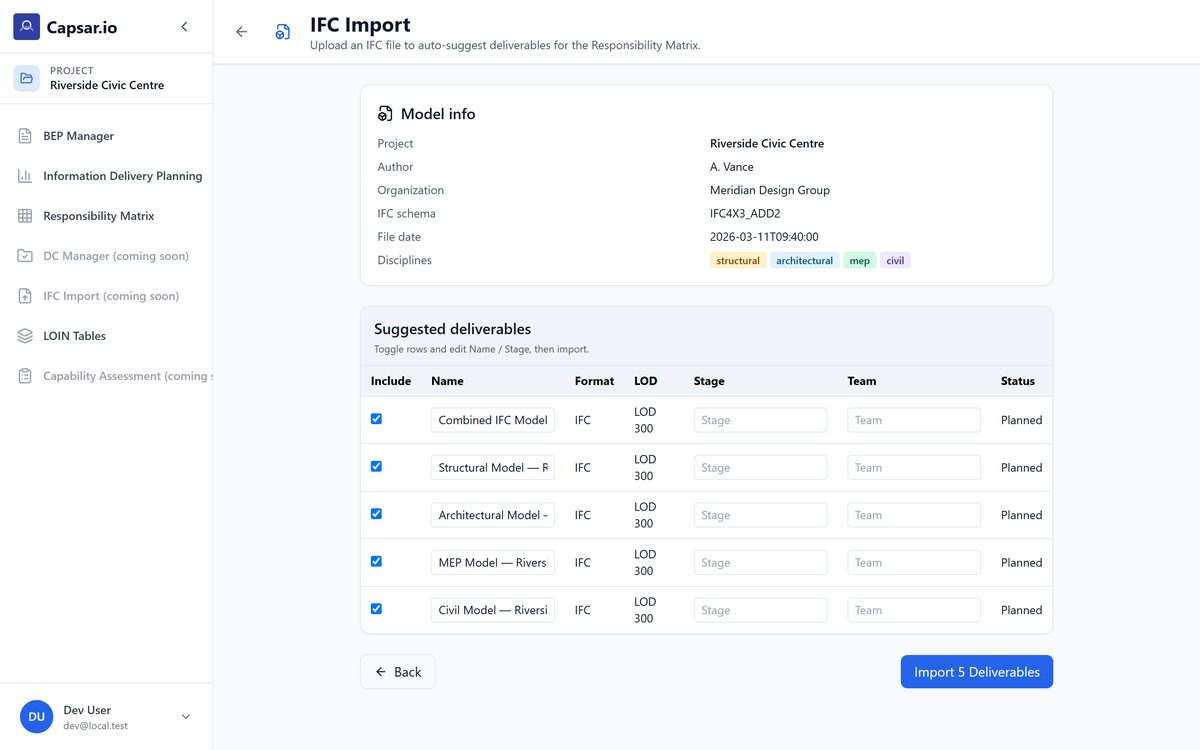This screenshot has width=1200, height=750.
Task: Click Import 5 Deliverables
Action: (977, 672)
